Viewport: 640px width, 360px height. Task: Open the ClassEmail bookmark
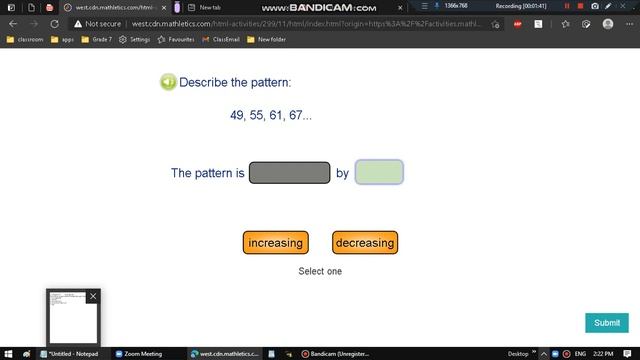(x=221, y=40)
